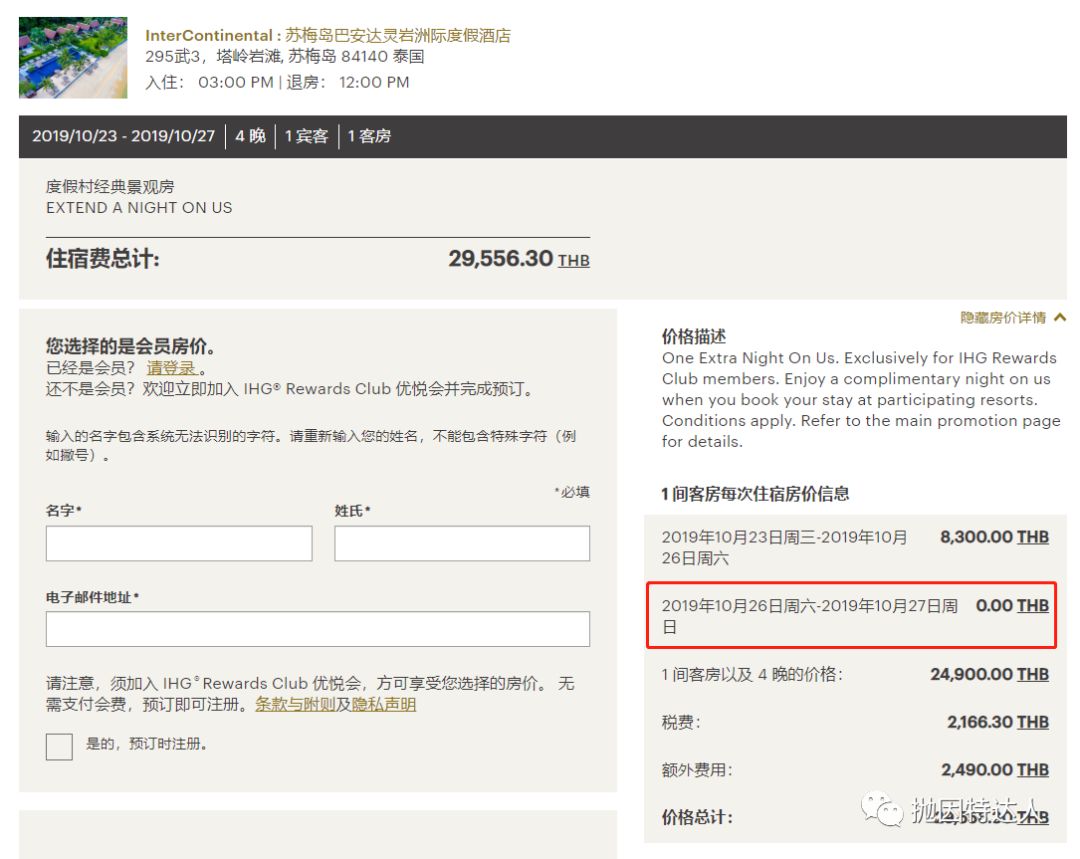Click THB beside the 2,166.30 tax
This screenshot has height=859, width=1080.
1032,723
